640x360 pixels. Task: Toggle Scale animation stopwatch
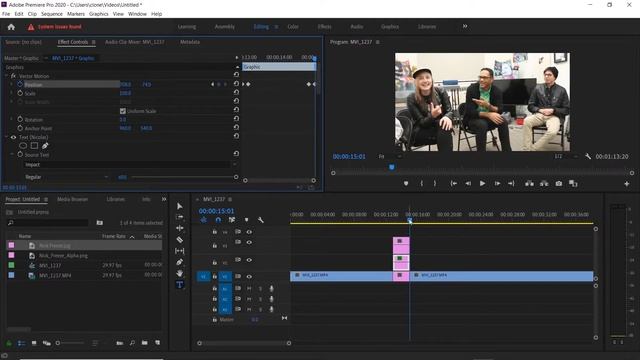(20, 93)
